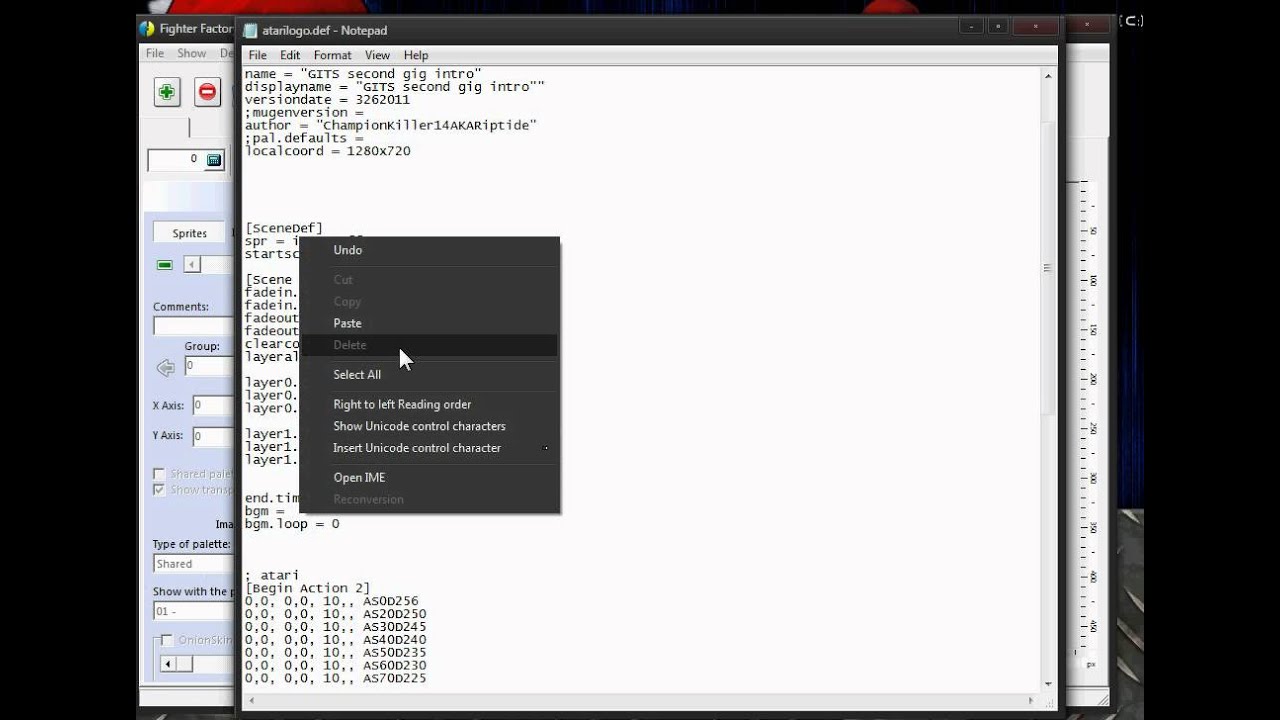This screenshot has width=1280, height=720.
Task: Click the '; atari' comment line
Action: tap(272, 576)
